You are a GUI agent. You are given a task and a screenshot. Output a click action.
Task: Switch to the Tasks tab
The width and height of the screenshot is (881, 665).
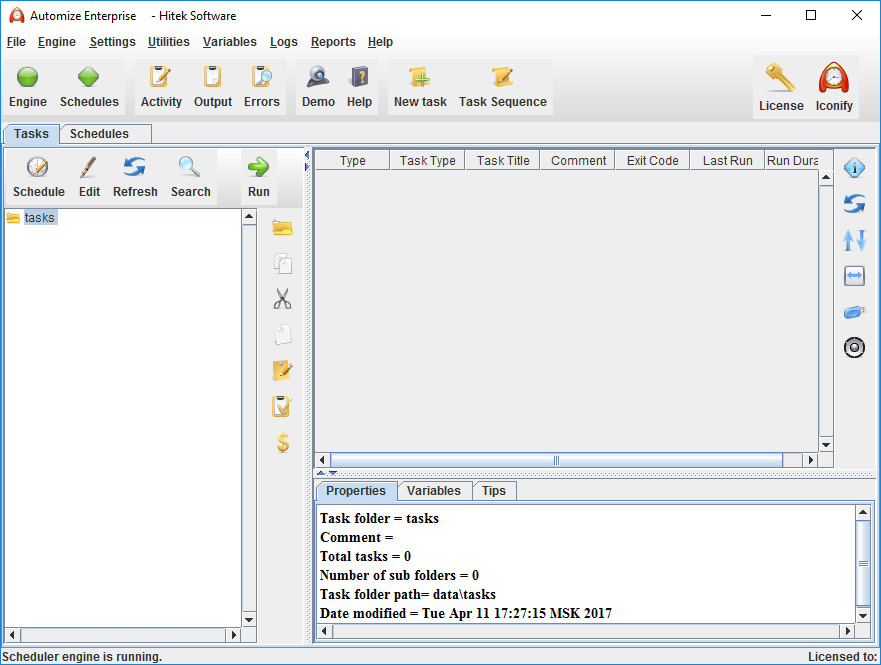point(31,134)
